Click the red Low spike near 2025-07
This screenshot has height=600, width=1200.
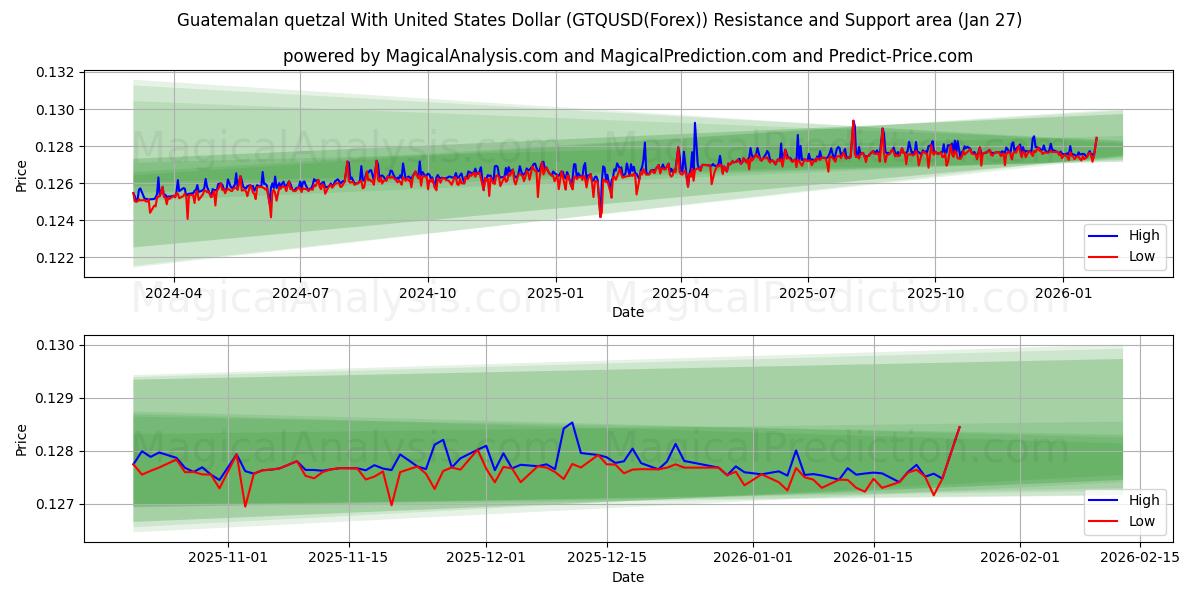point(853,123)
